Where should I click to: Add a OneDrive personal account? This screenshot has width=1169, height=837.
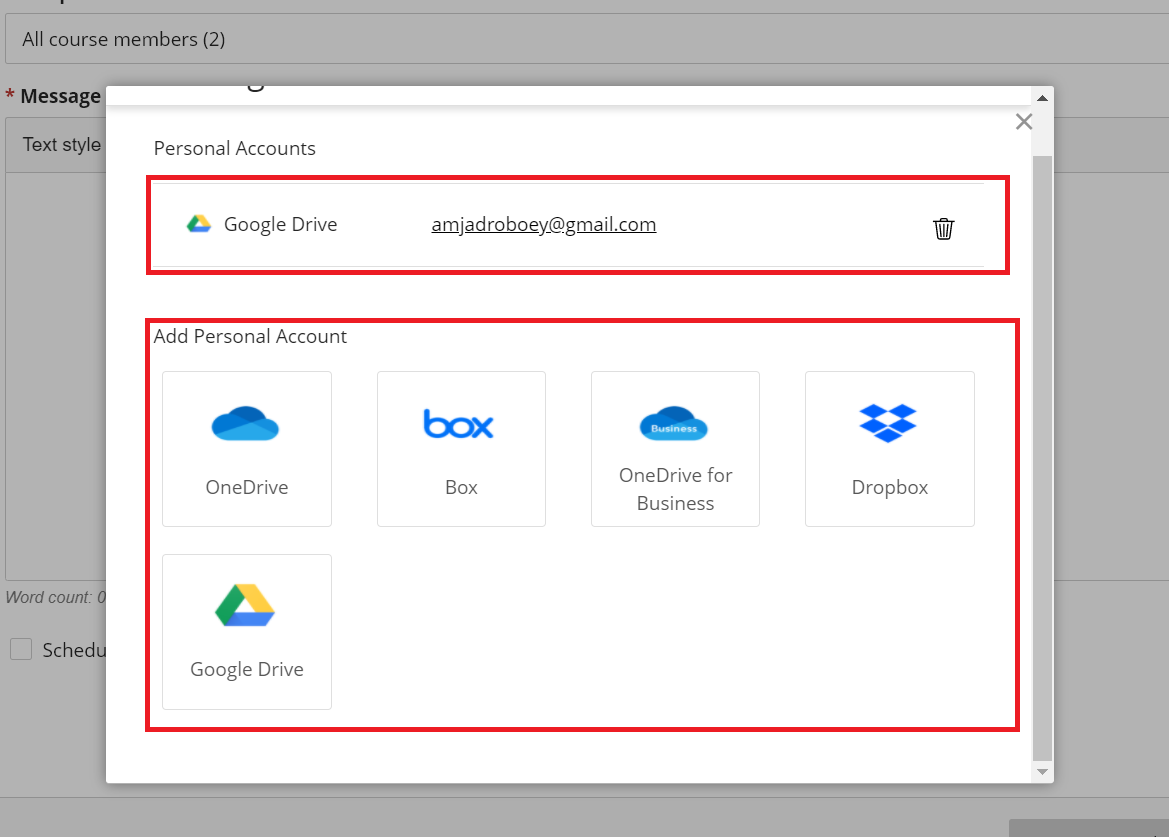247,449
